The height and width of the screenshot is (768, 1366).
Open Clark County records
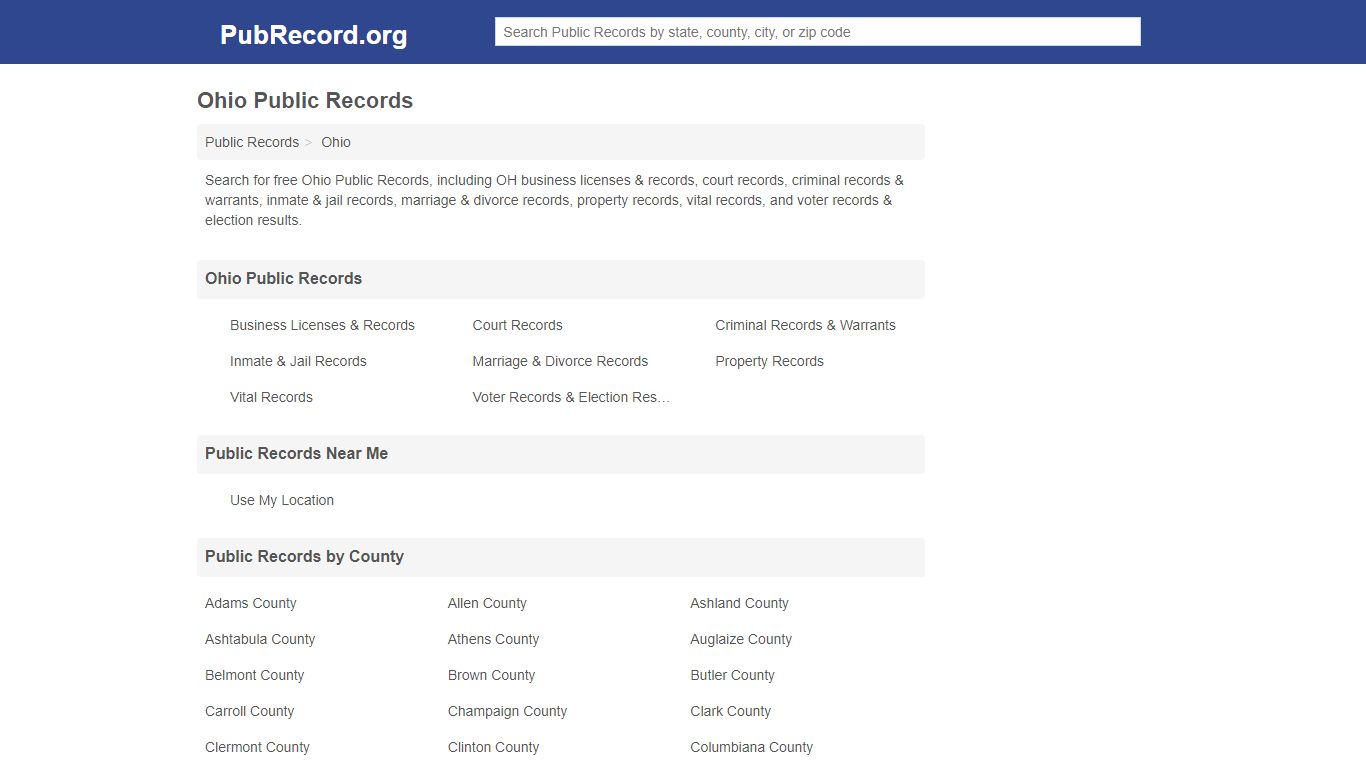(x=730, y=711)
